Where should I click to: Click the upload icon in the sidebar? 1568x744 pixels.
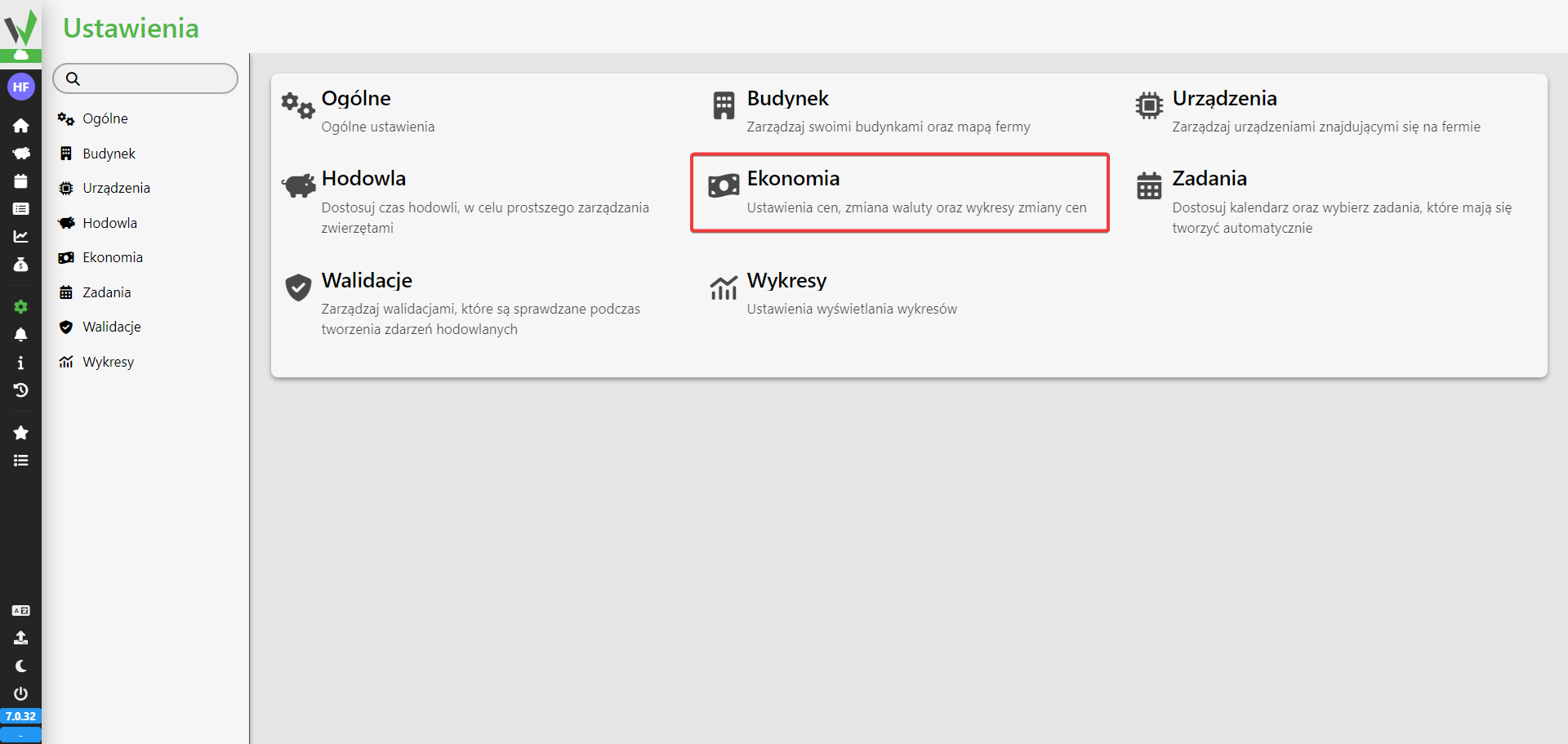[x=20, y=638]
